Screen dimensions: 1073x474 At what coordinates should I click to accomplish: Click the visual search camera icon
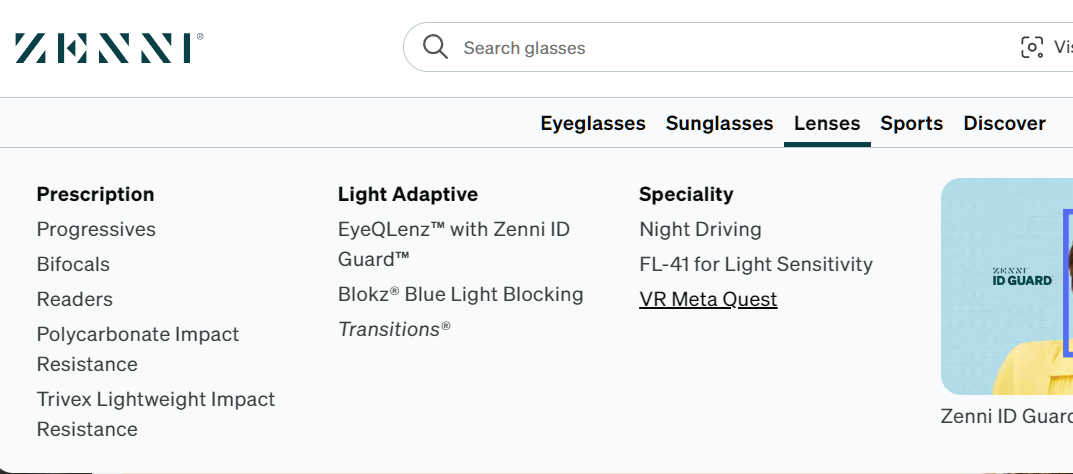[1031, 47]
